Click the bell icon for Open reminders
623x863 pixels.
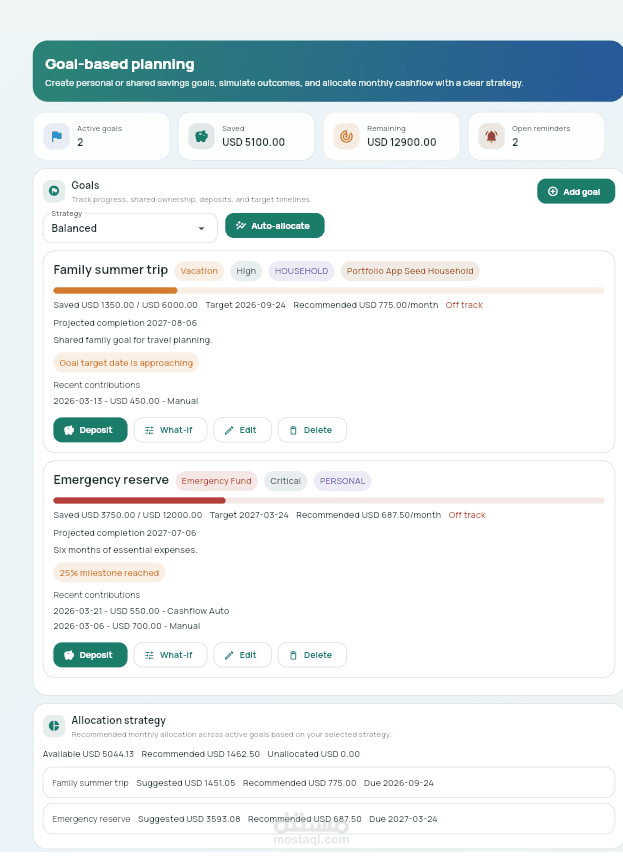click(x=491, y=136)
